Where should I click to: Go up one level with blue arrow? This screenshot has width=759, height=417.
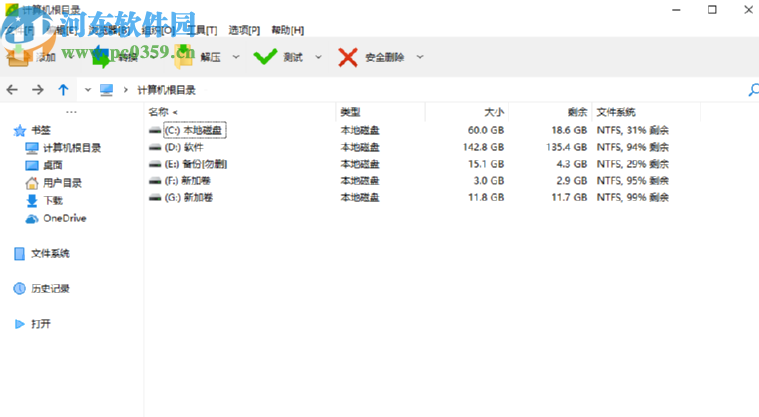click(x=63, y=90)
